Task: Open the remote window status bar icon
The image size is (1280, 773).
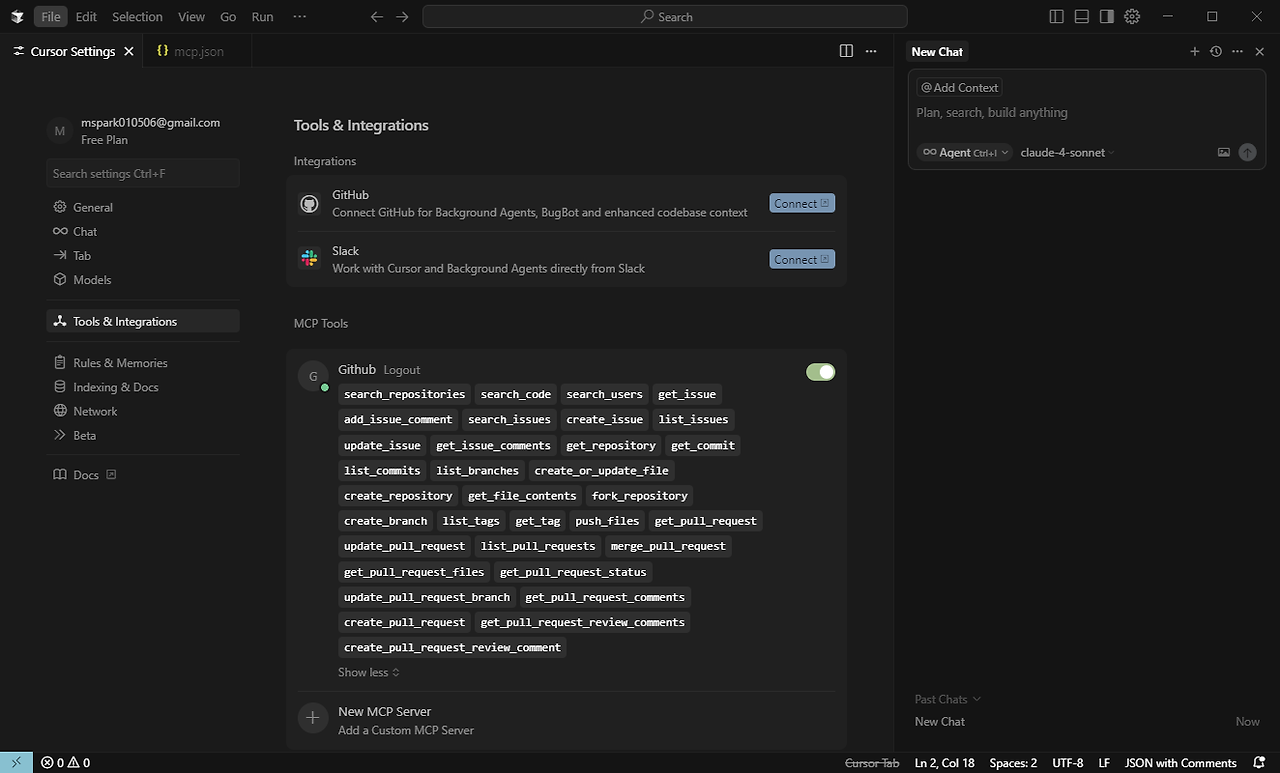Action: point(16,763)
